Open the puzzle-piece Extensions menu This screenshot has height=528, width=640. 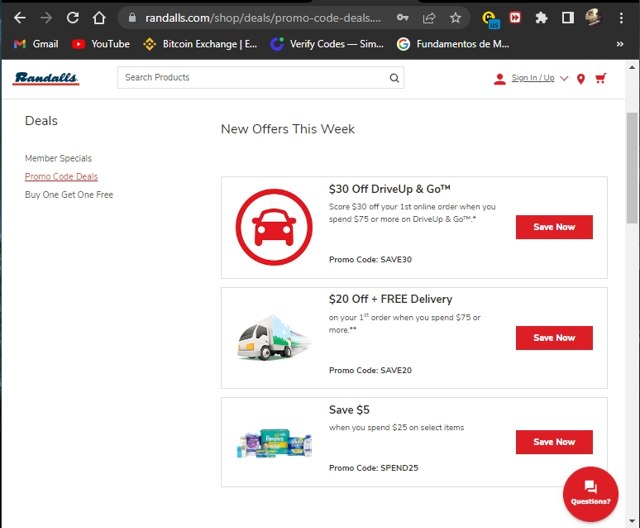coord(541,18)
